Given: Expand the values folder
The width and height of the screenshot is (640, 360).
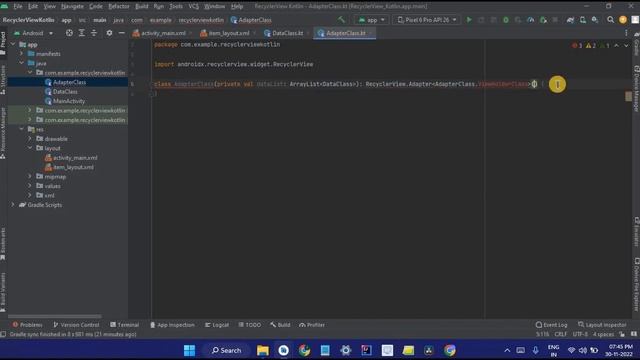Looking at the screenshot, I should (30, 186).
